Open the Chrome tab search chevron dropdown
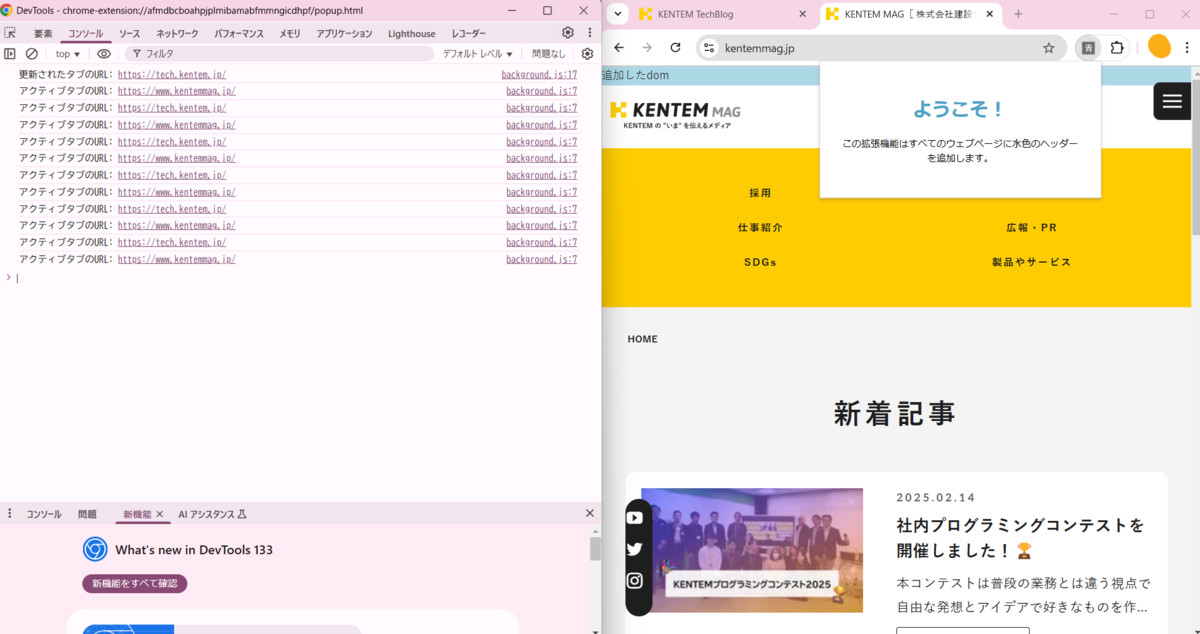The height and width of the screenshot is (634, 1200). point(618,14)
